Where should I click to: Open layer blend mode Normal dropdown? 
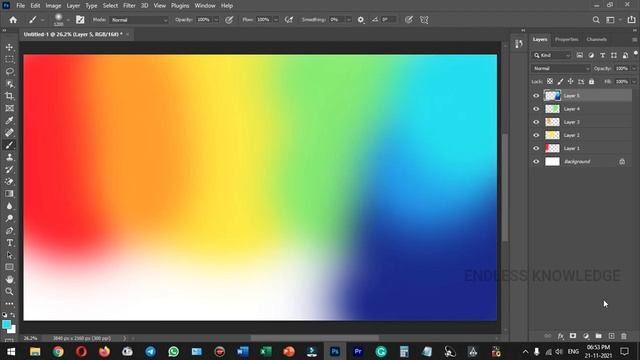[x=560, y=69]
